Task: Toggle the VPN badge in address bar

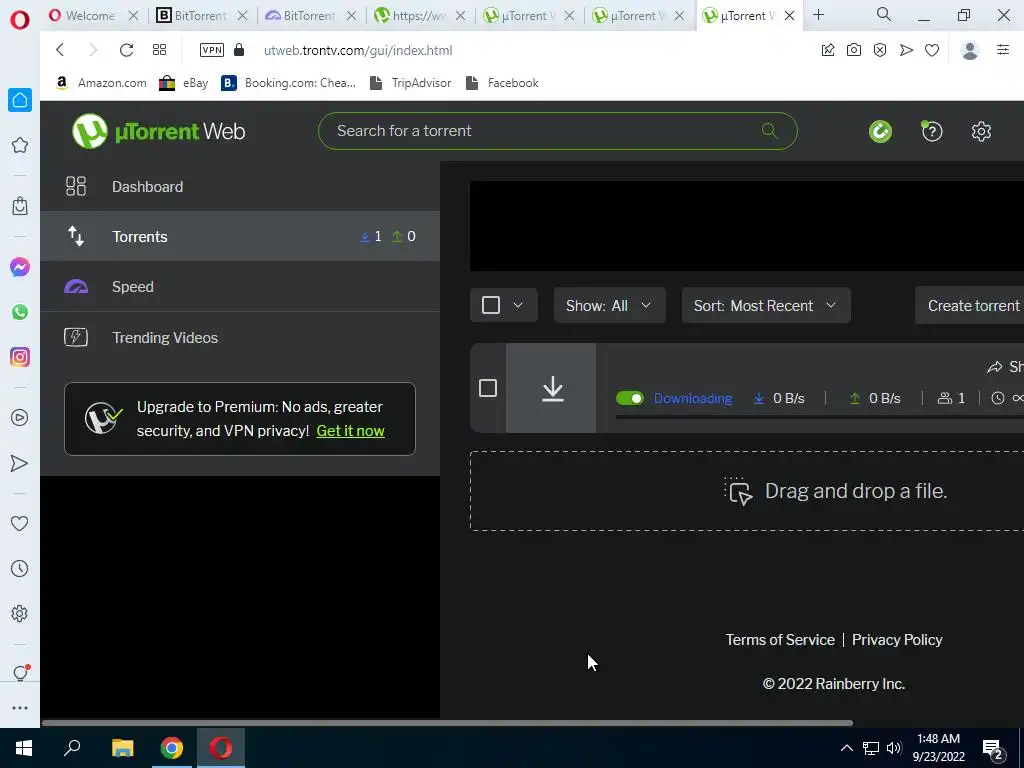Action: [212, 50]
